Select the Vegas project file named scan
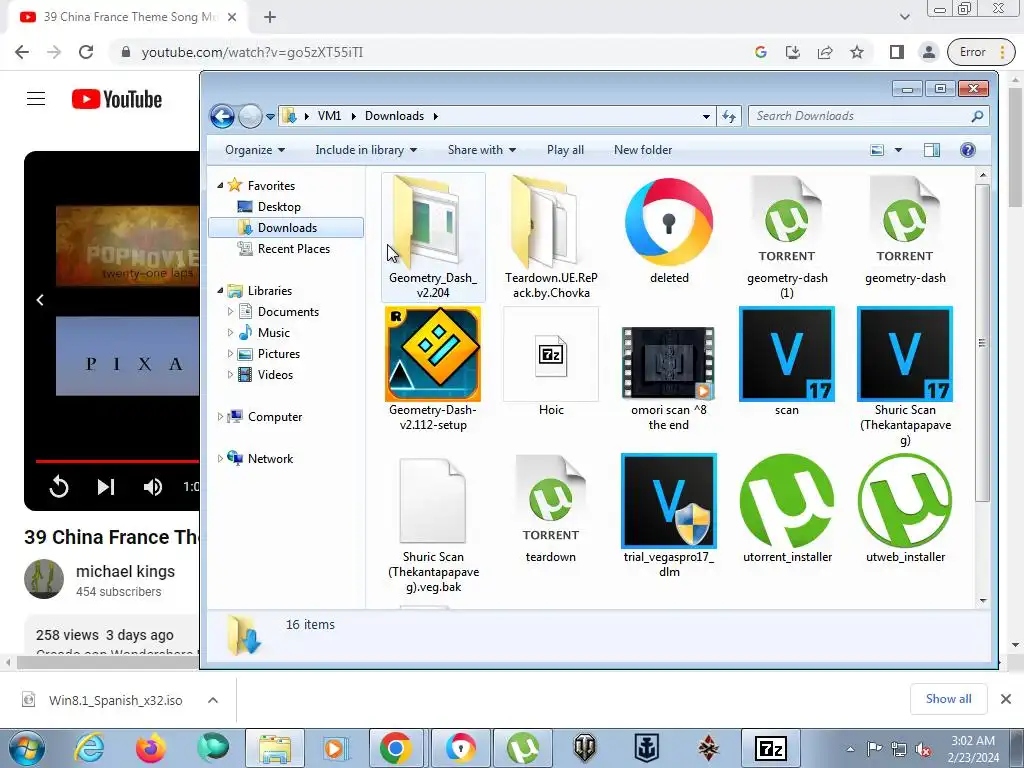1024x768 pixels. pos(787,361)
